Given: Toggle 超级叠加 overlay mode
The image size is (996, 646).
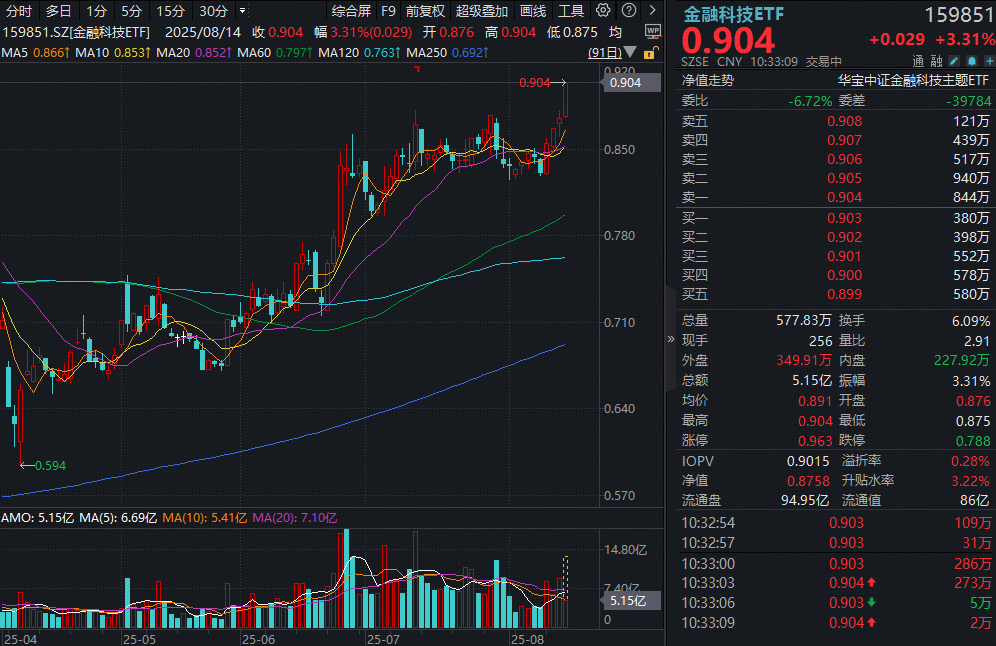Looking at the screenshot, I should (x=481, y=10).
